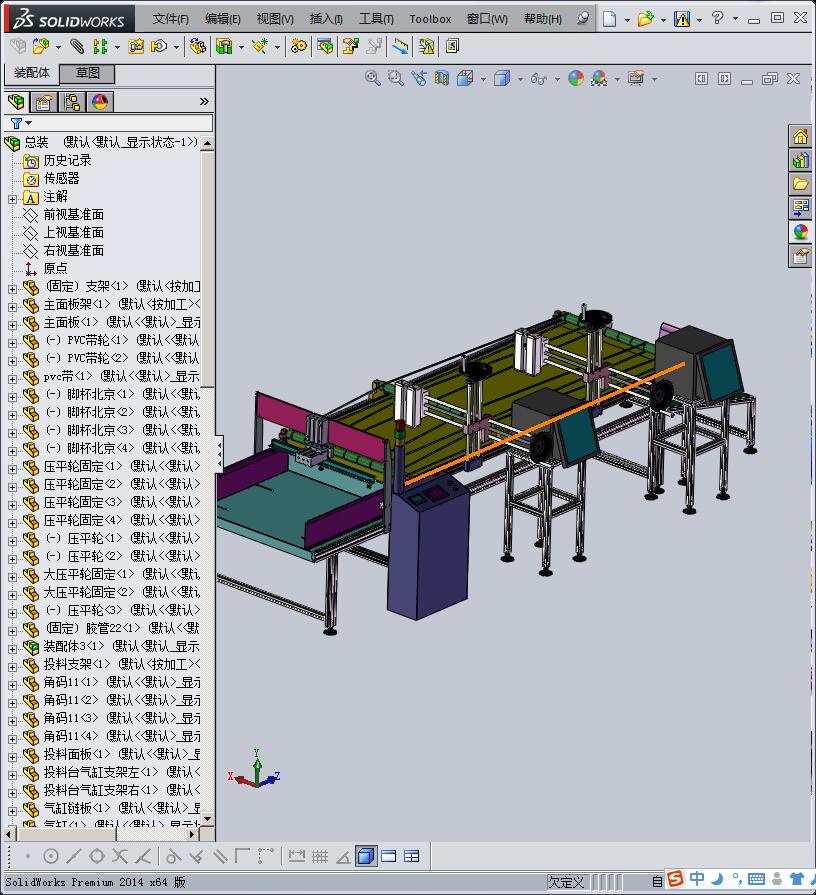Expand the 主面板架<1> tree node
This screenshot has height=895, width=816.
click(13, 307)
